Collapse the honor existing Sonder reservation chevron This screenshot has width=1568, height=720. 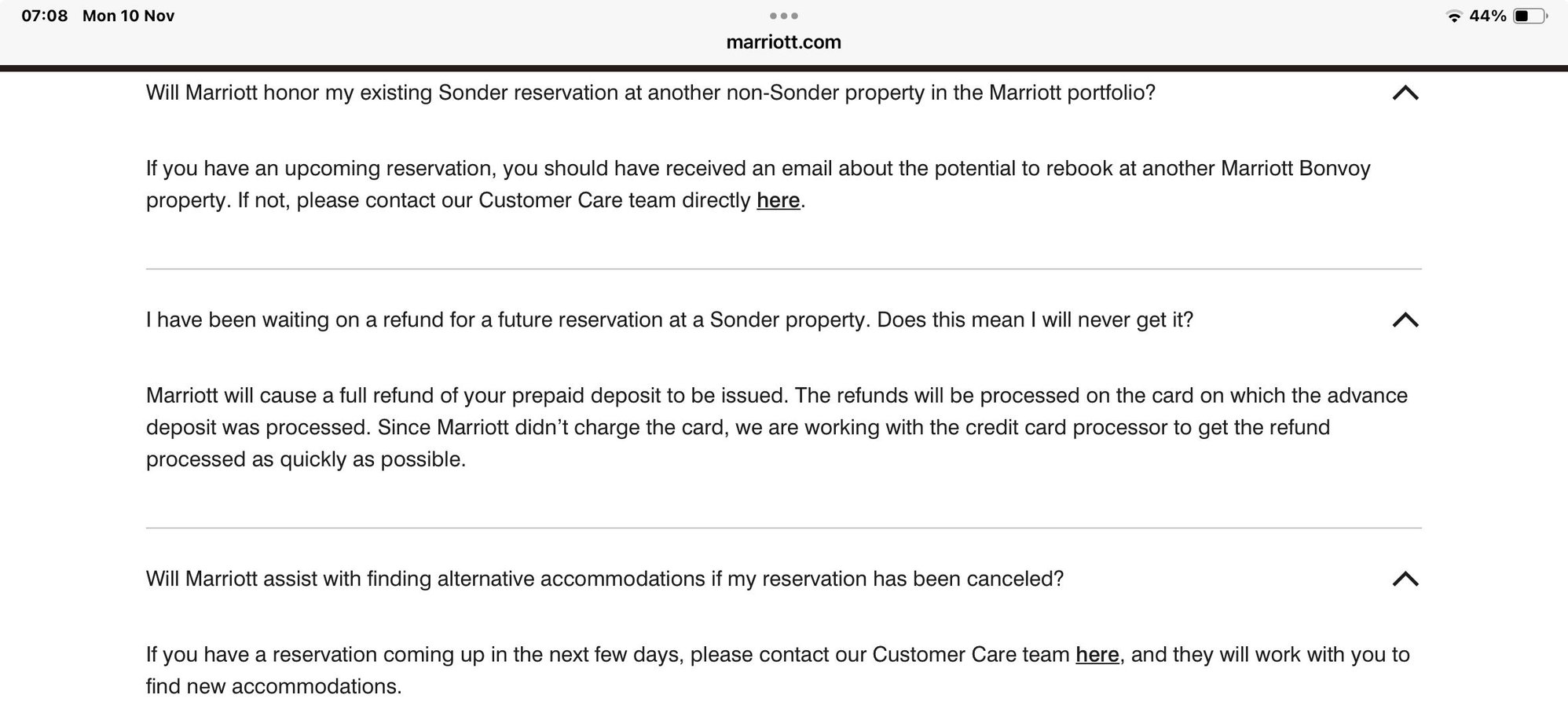(x=1405, y=93)
